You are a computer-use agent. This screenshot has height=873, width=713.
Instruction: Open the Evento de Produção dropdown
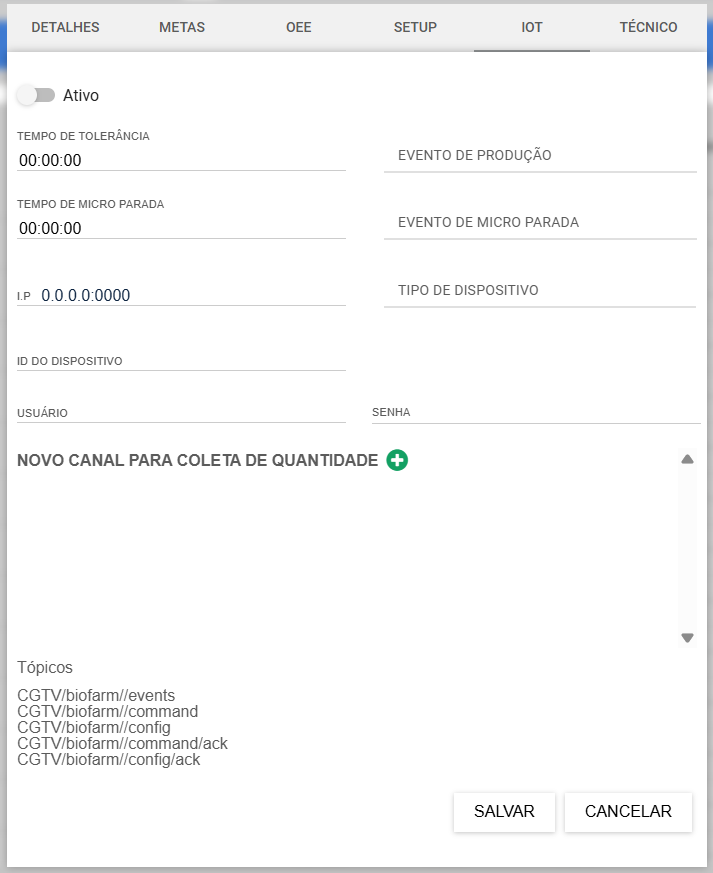click(x=540, y=156)
